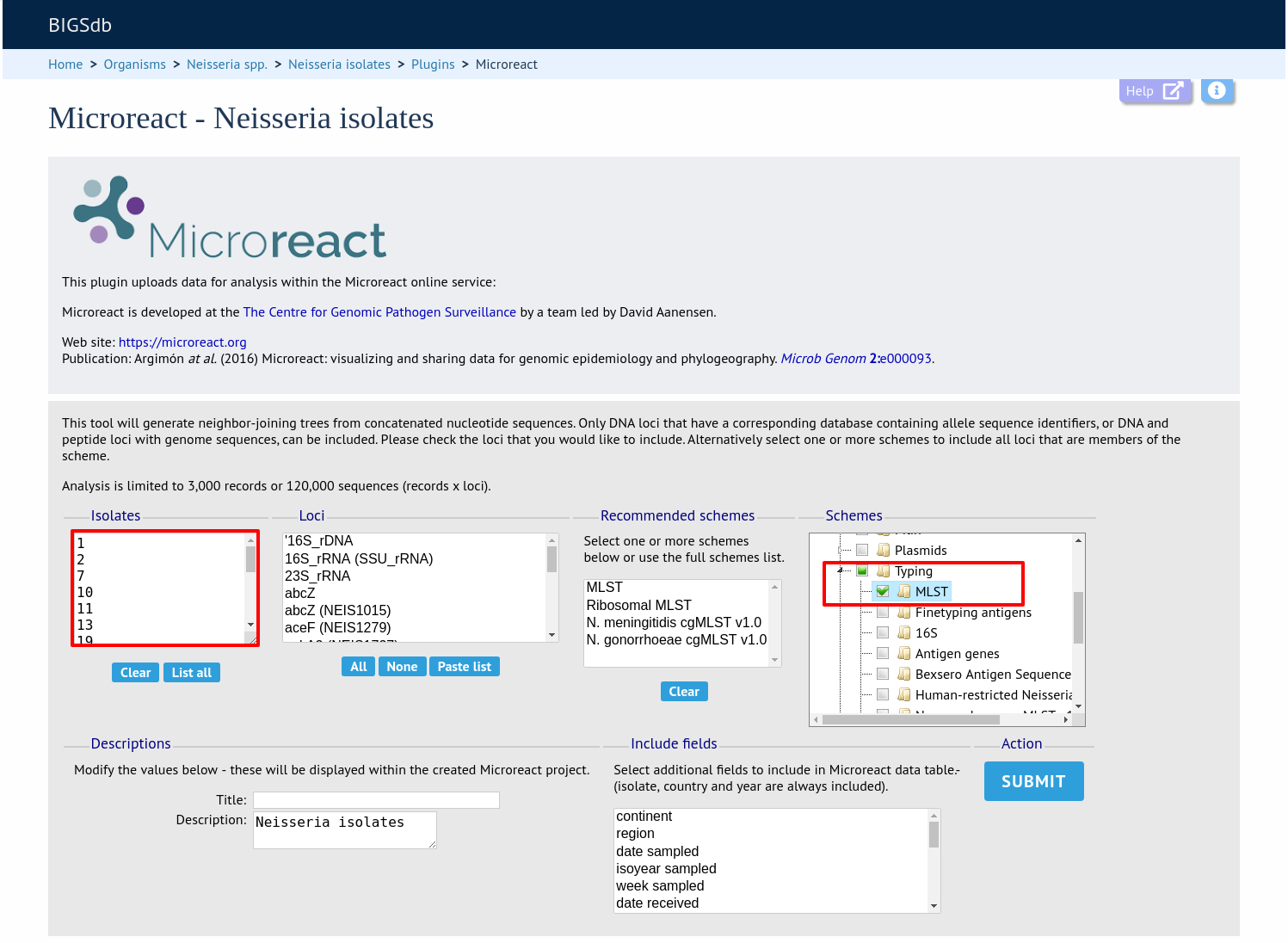The height and width of the screenshot is (943, 1288).
Task: Open The Centre for Genomic Pathogen Surveillance link
Action: (379, 312)
